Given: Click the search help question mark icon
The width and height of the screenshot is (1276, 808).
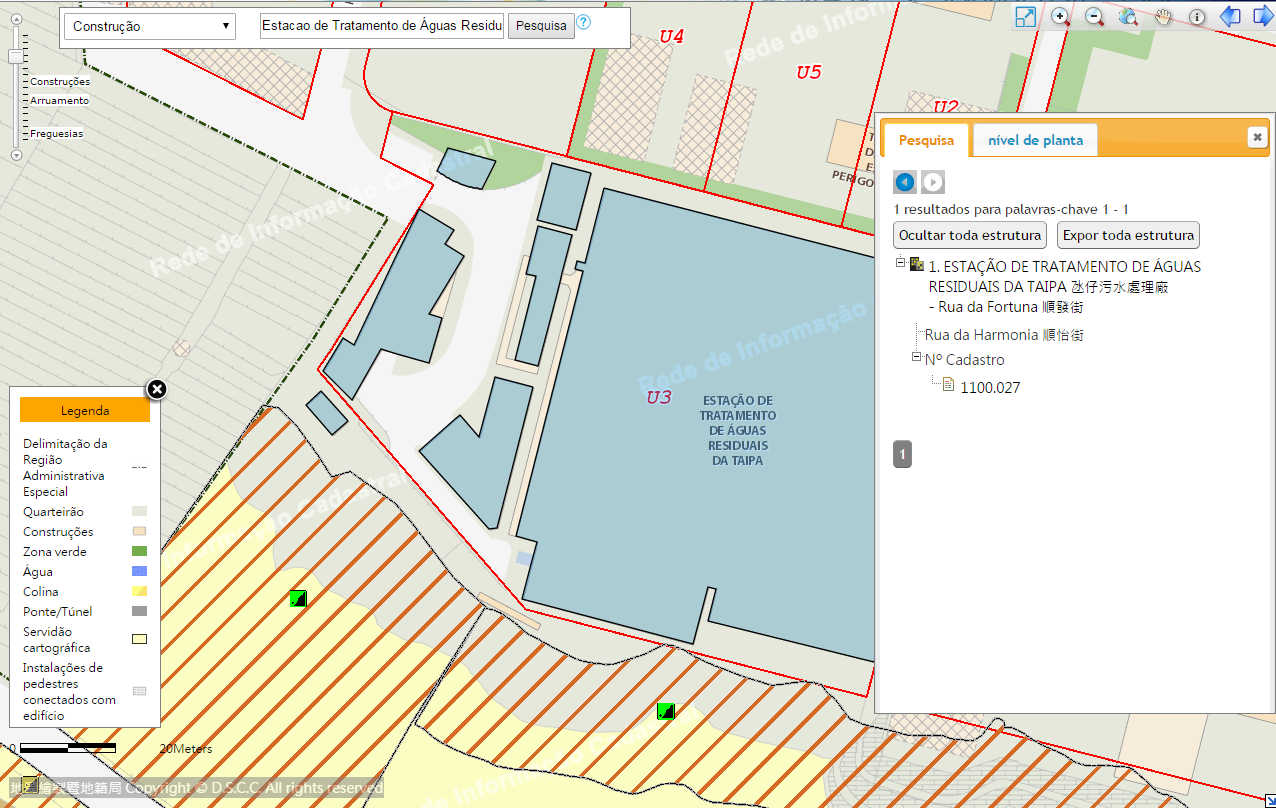Looking at the screenshot, I should point(584,23).
